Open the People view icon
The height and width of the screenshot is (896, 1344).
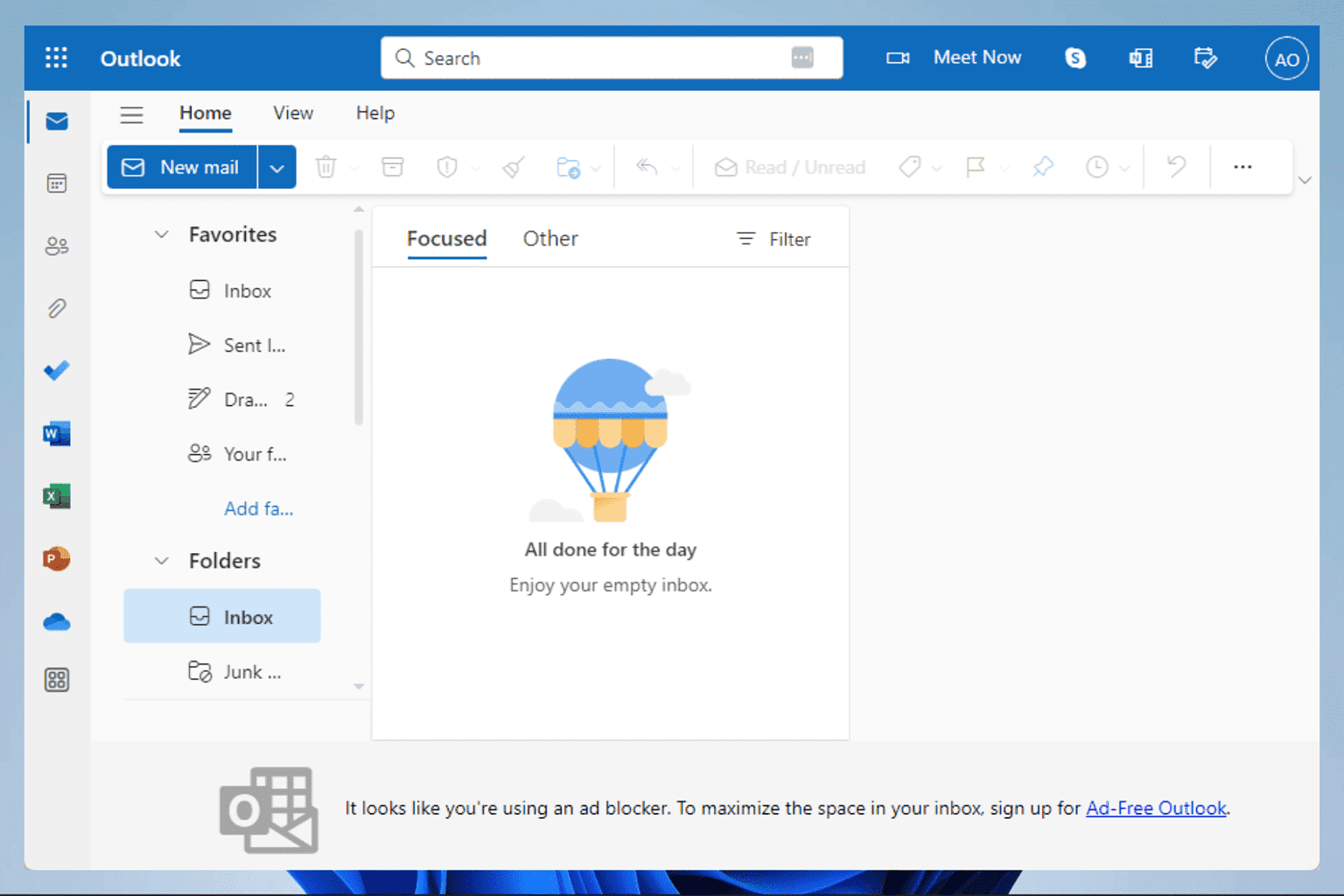click(56, 246)
